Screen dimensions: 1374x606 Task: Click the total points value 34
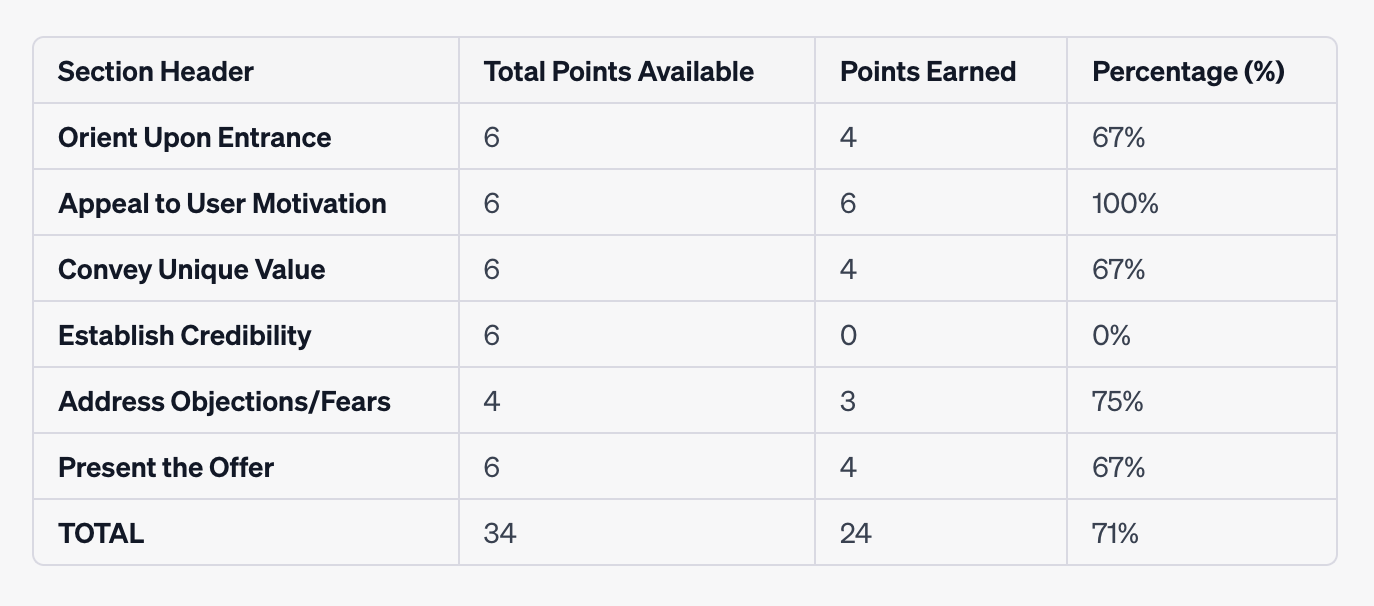click(500, 533)
